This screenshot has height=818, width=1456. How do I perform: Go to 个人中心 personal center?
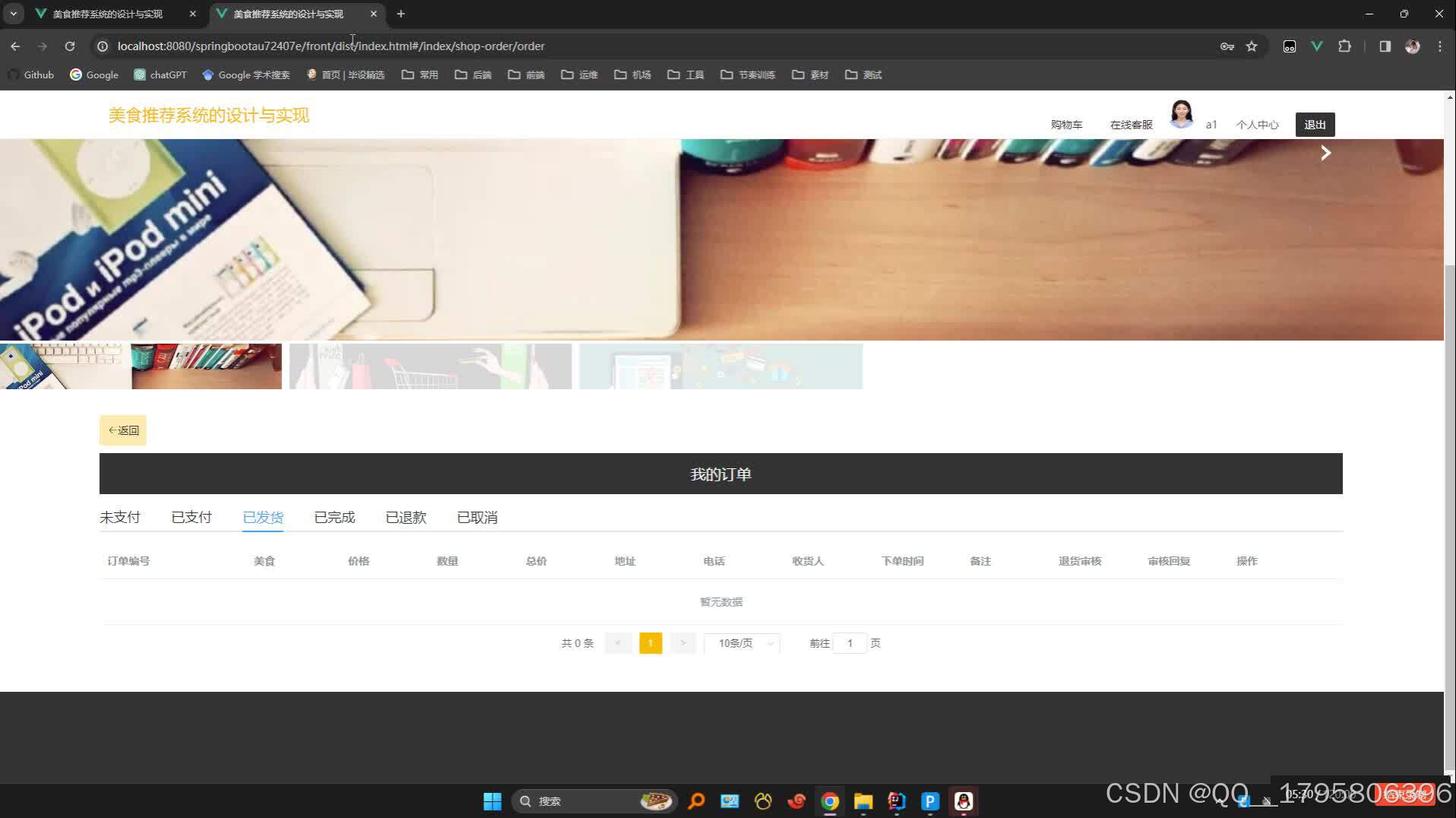1257,125
